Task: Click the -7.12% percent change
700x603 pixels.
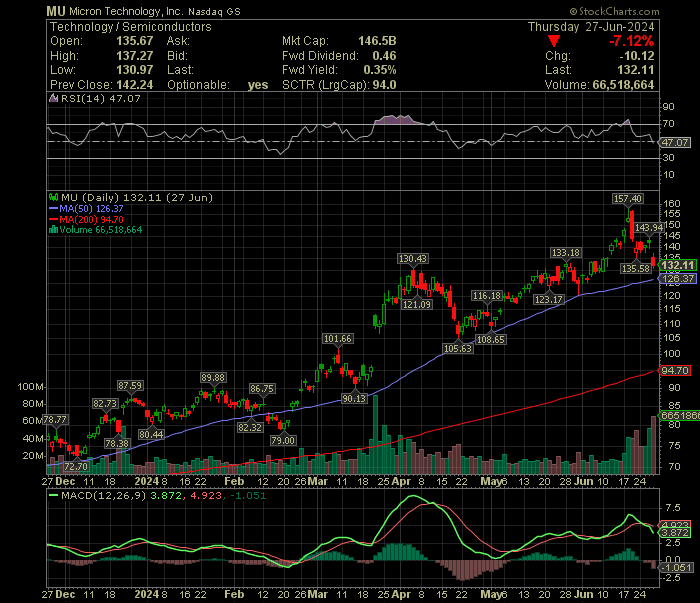Action: (x=632, y=42)
